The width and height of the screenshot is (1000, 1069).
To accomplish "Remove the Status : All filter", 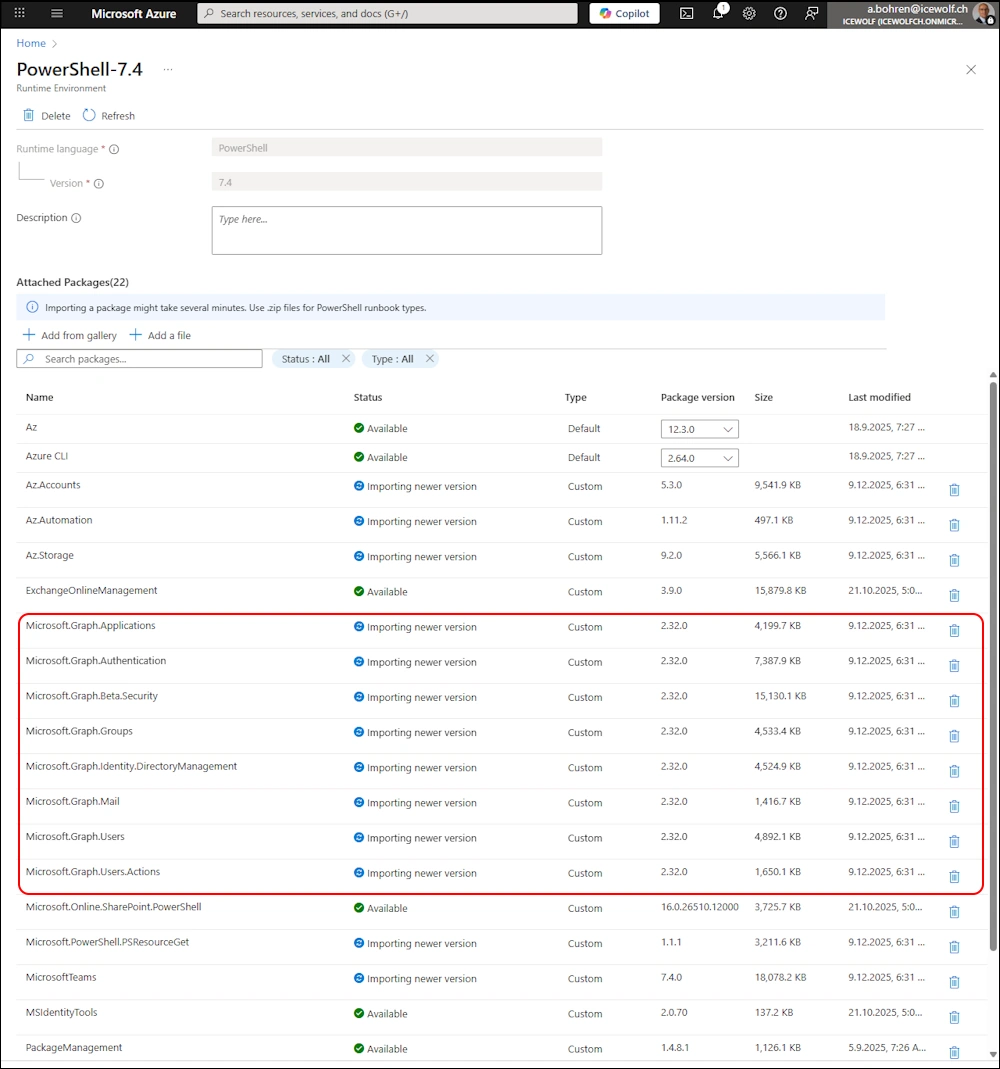I will click(346, 359).
